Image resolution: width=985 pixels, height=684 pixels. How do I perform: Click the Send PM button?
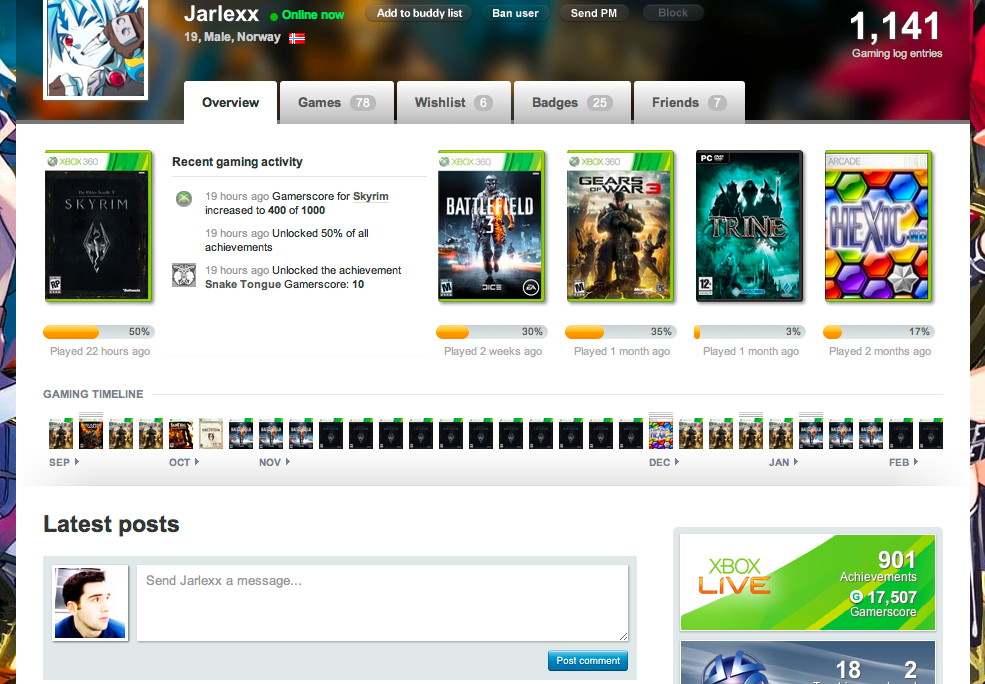(x=594, y=13)
